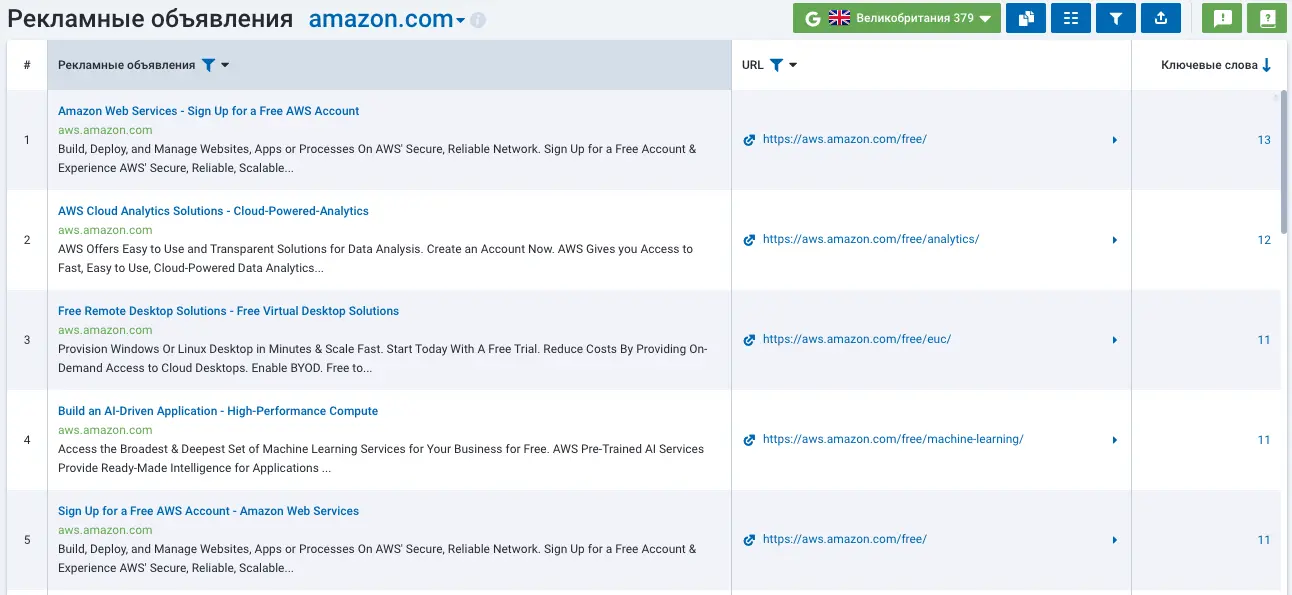Click the Google search engine icon
Screen dimensions: 1292x595
[812, 18]
